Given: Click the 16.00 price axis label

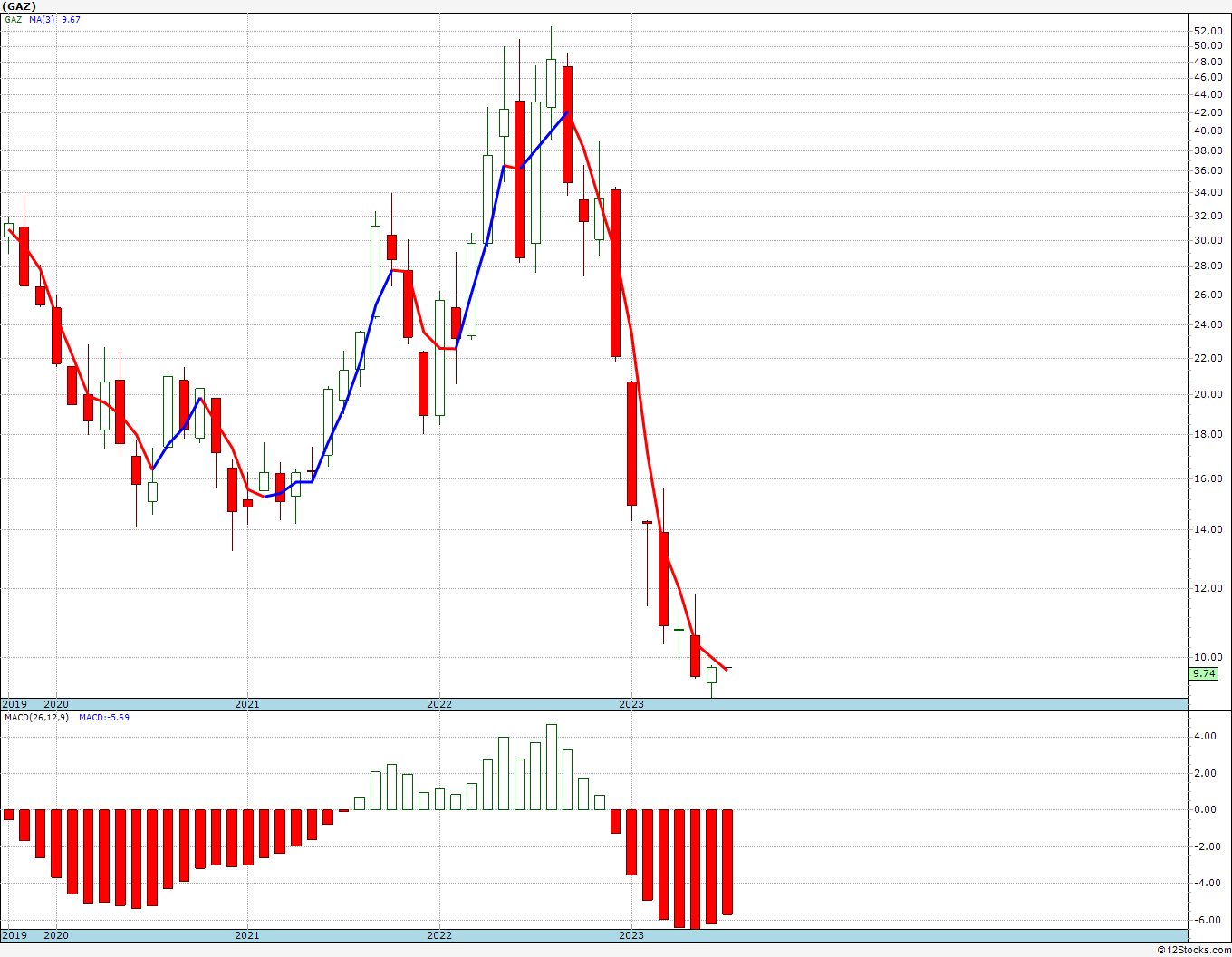Looking at the screenshot, I should [1208, 478].
